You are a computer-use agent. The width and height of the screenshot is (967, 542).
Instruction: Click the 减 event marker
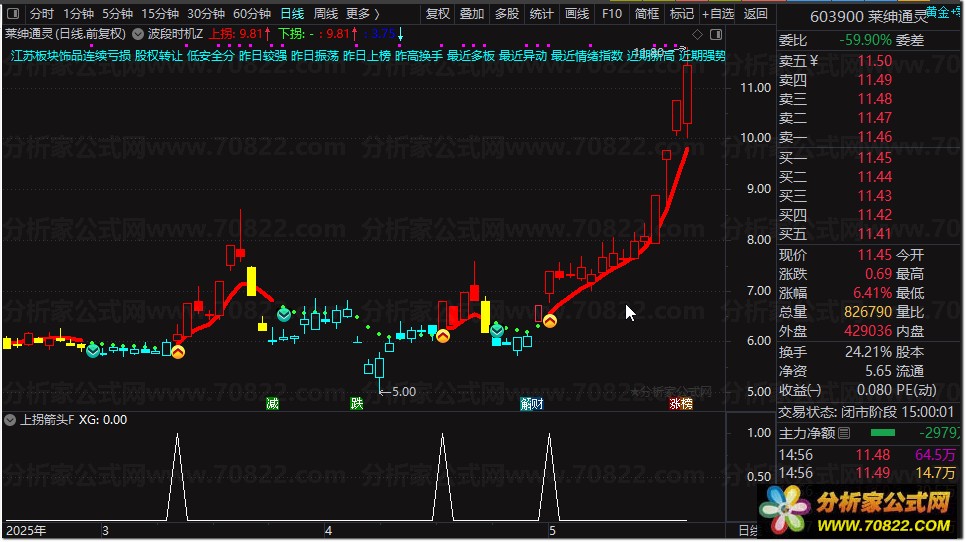(272, 404)
